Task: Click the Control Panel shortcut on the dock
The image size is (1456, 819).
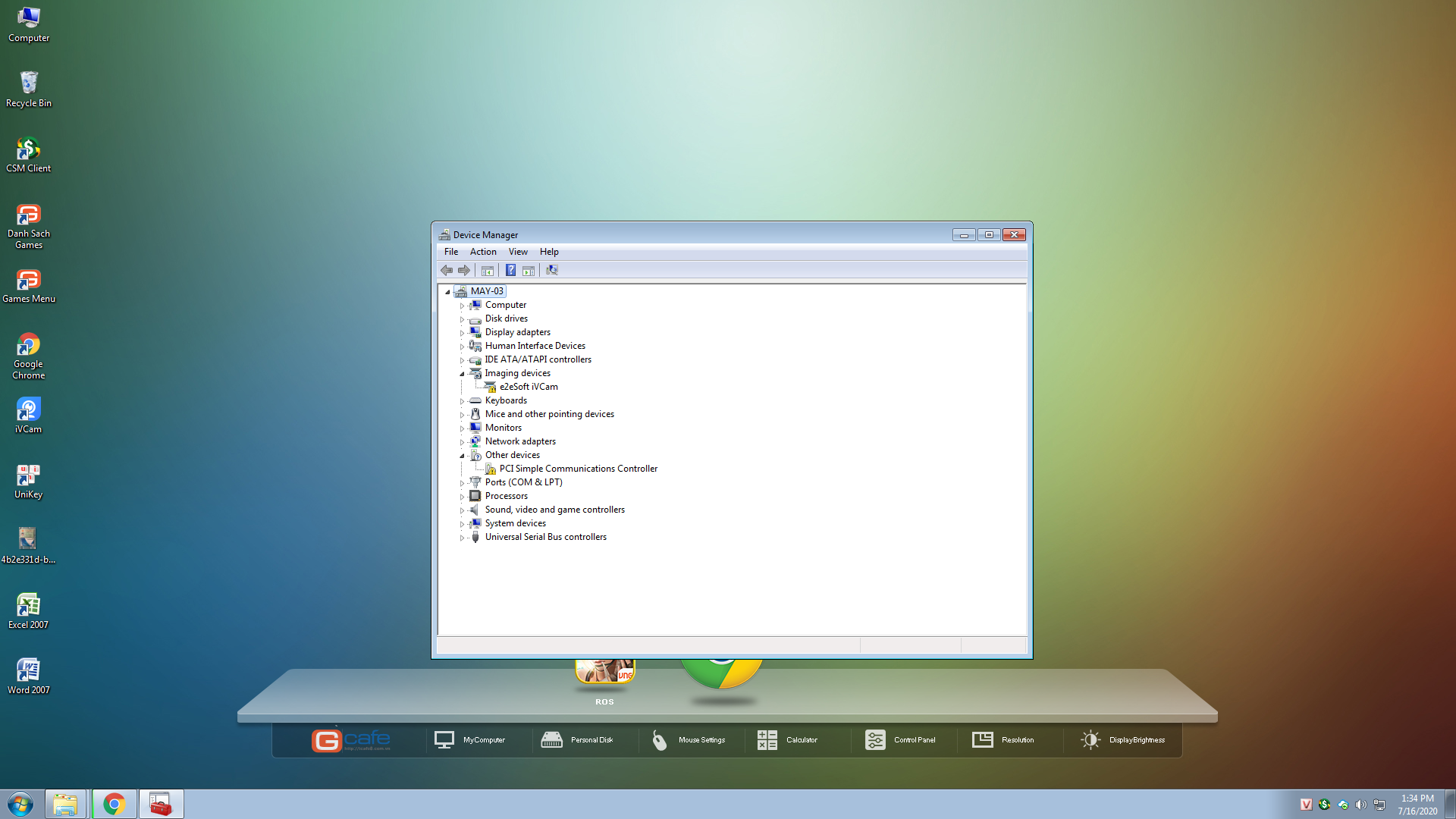Action: (901, 740)
